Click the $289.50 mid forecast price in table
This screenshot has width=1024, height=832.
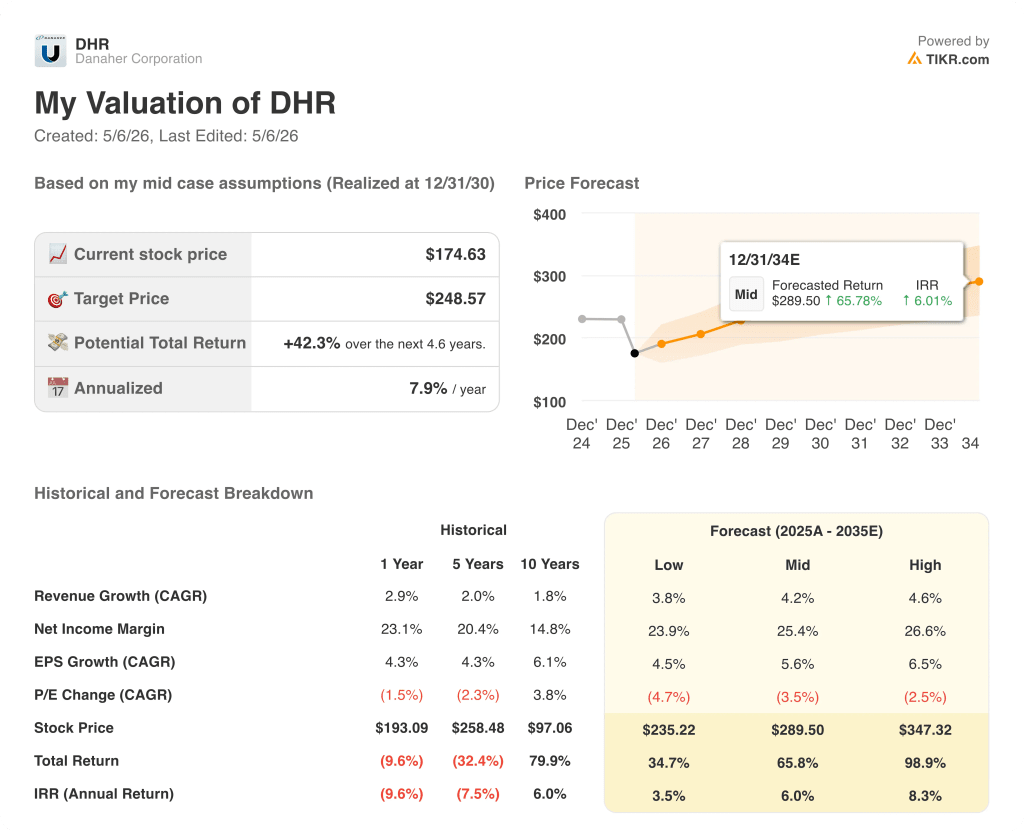(797, 730)
